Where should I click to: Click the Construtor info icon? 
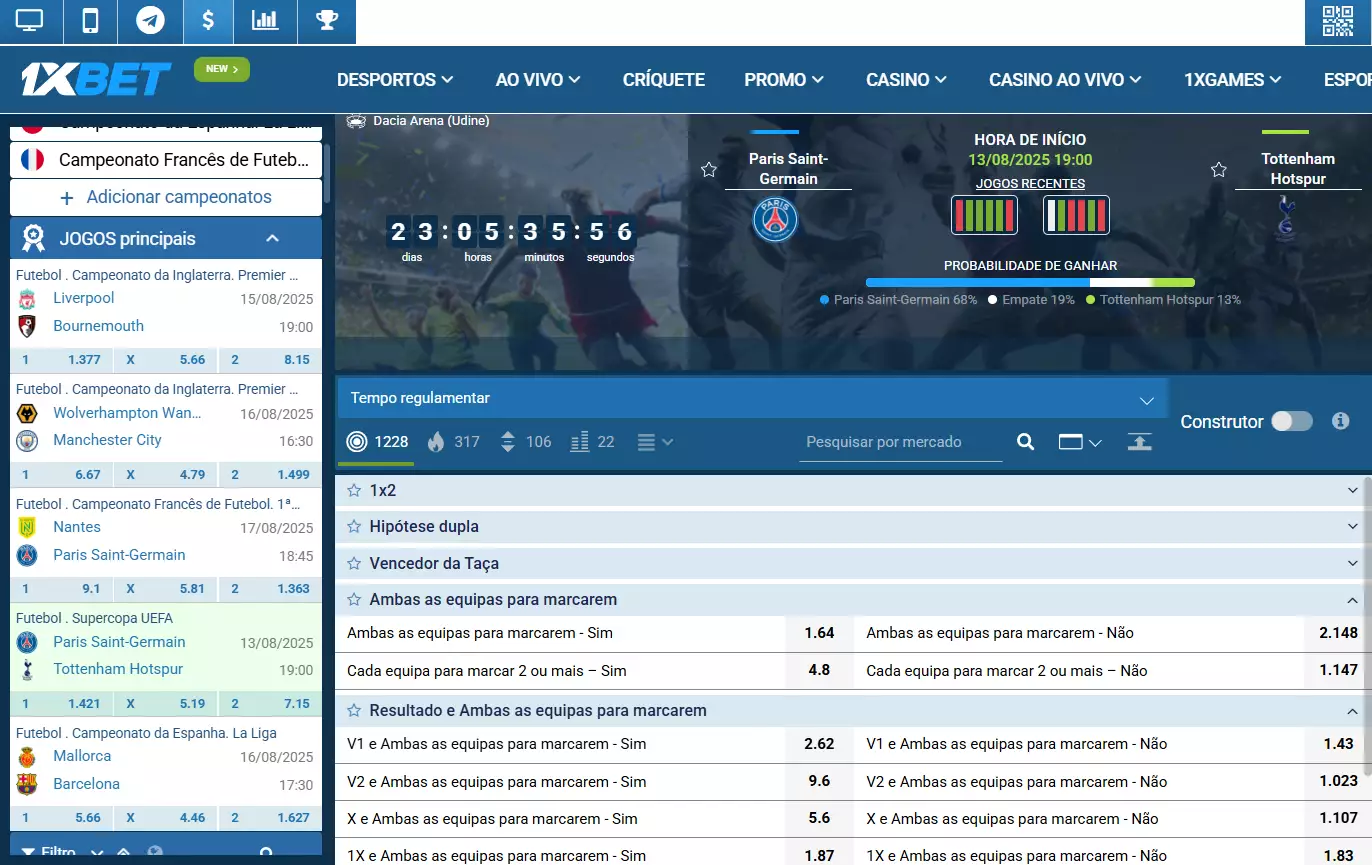click(1341, 421)
